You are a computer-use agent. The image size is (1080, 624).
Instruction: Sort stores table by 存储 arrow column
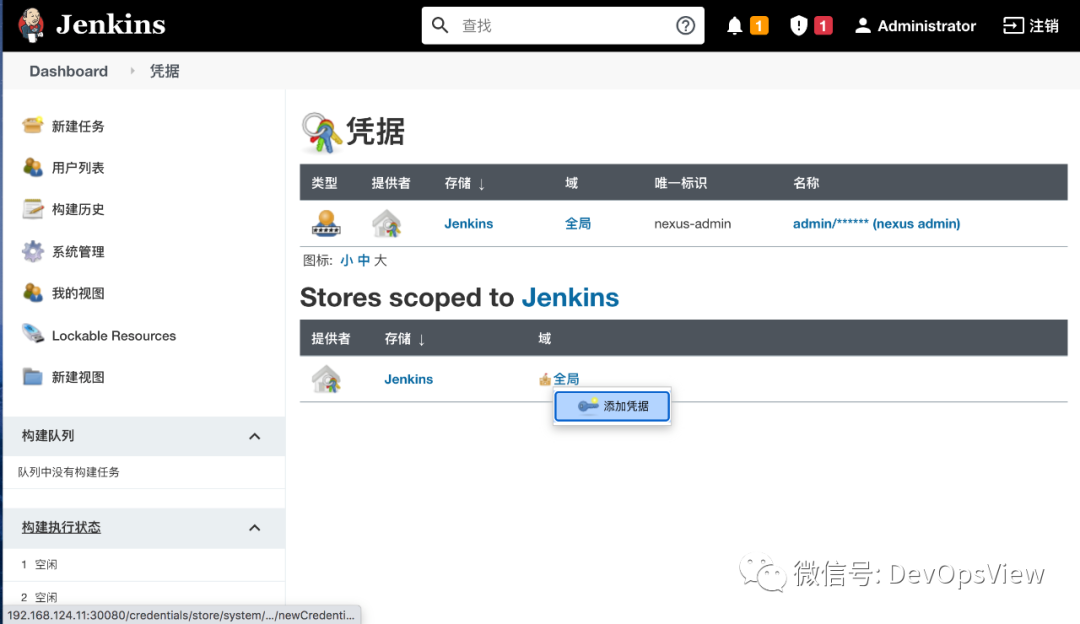coord(405,339)
